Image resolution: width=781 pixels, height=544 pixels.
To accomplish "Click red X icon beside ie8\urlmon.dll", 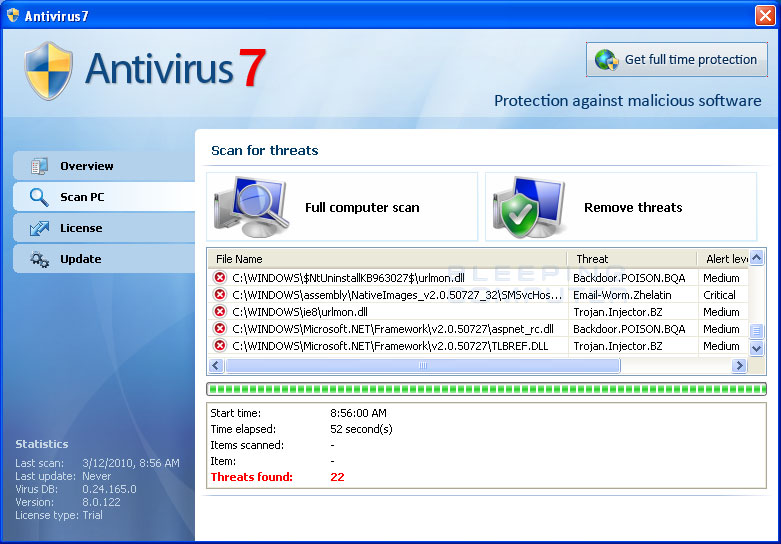I will coord(220,311).
